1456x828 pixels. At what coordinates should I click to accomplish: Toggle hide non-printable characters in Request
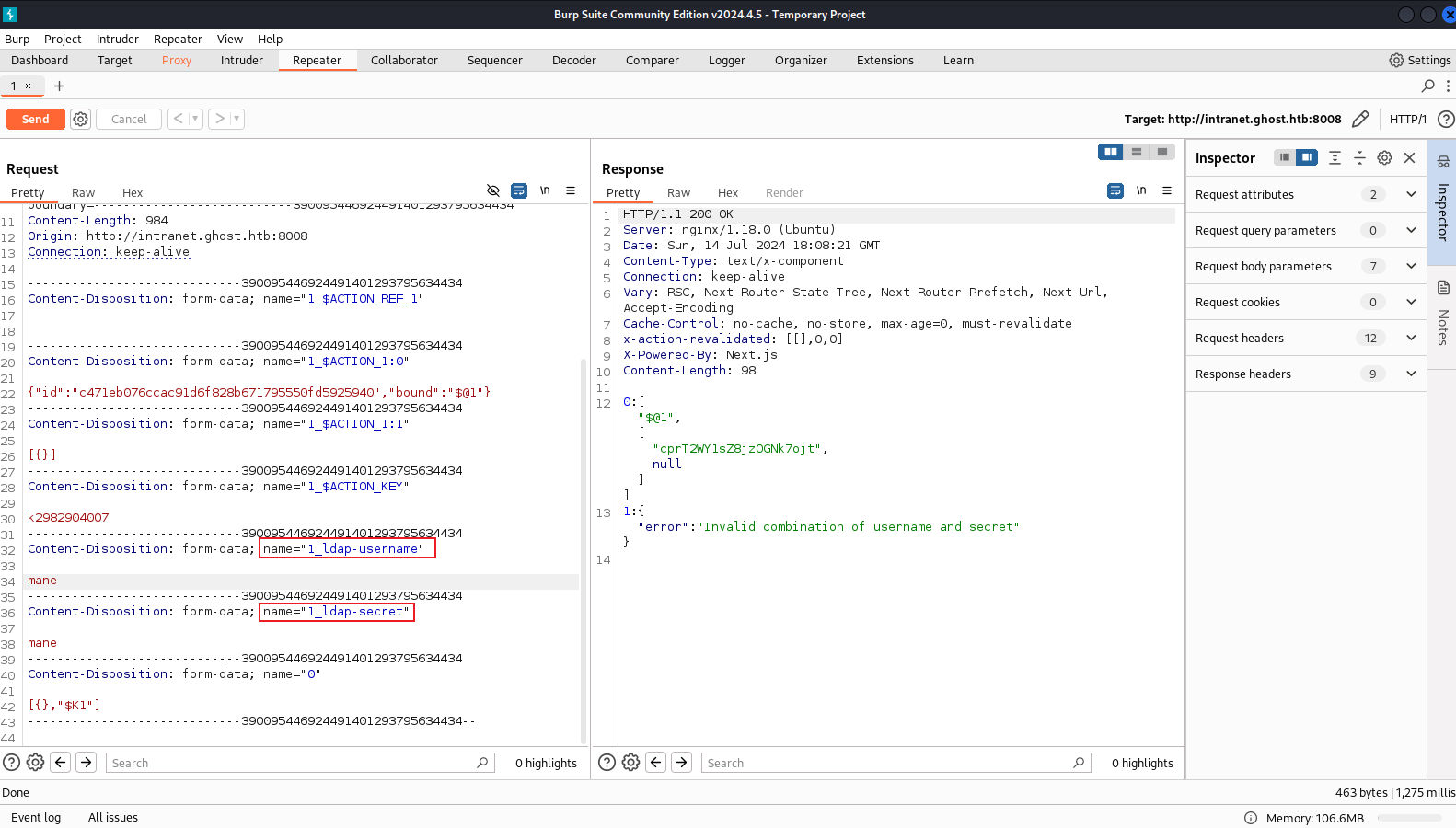tap(493, 190)
